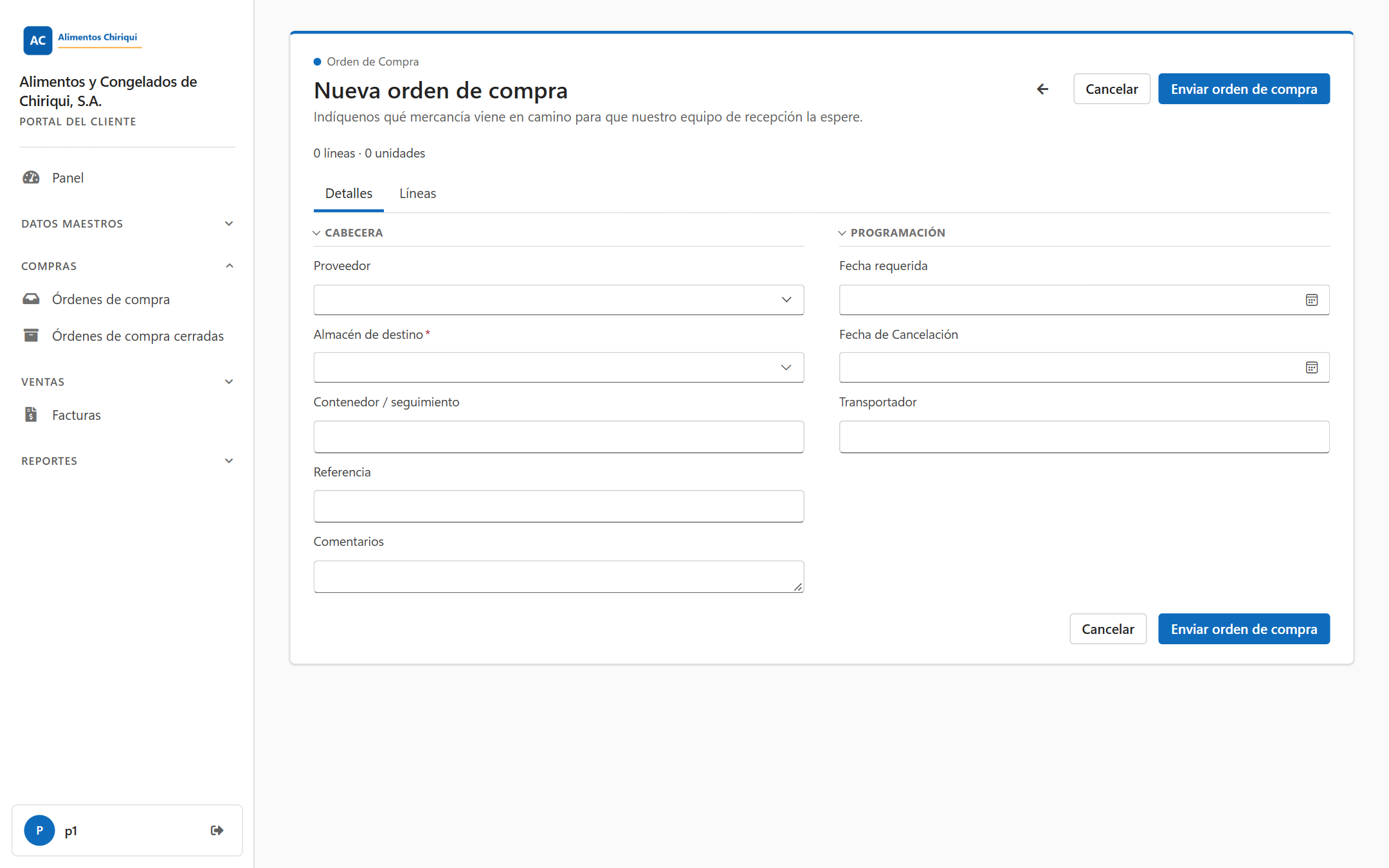Open the Fecha de Cancelación calendar icon

pyautogui.click(x=1312, y=368)
